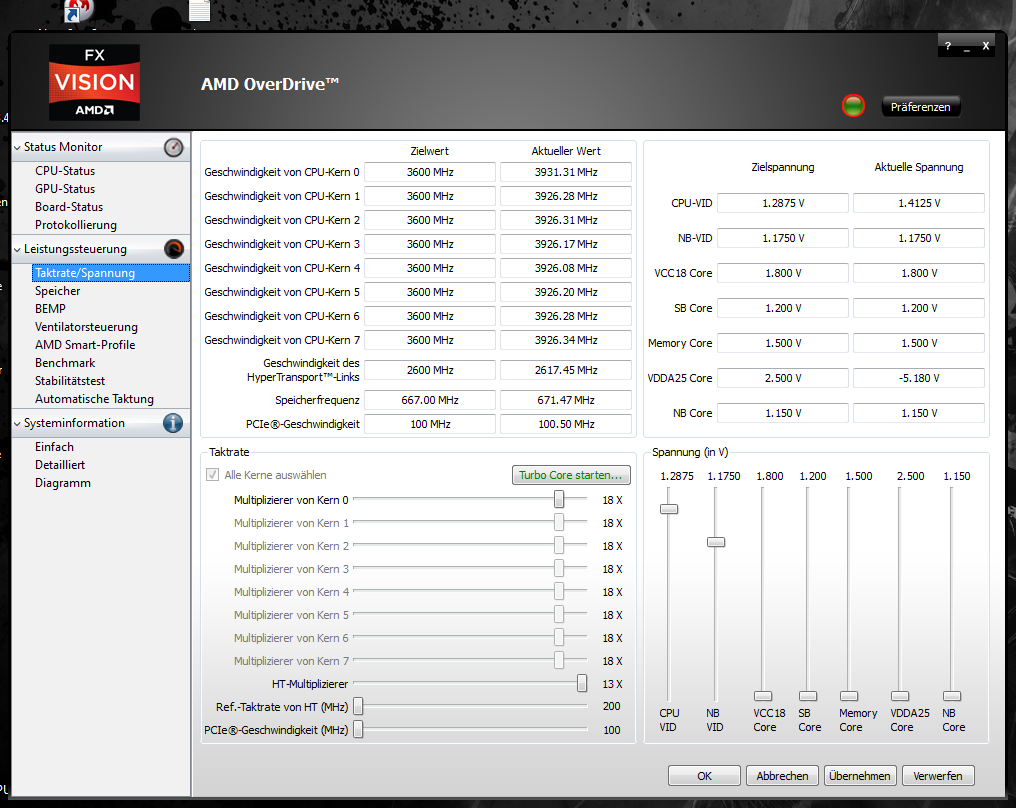Image resolution: width=1016 pixels, height=808 pixels.
Task: Open Benchmark page
Action: coord(65,364)
